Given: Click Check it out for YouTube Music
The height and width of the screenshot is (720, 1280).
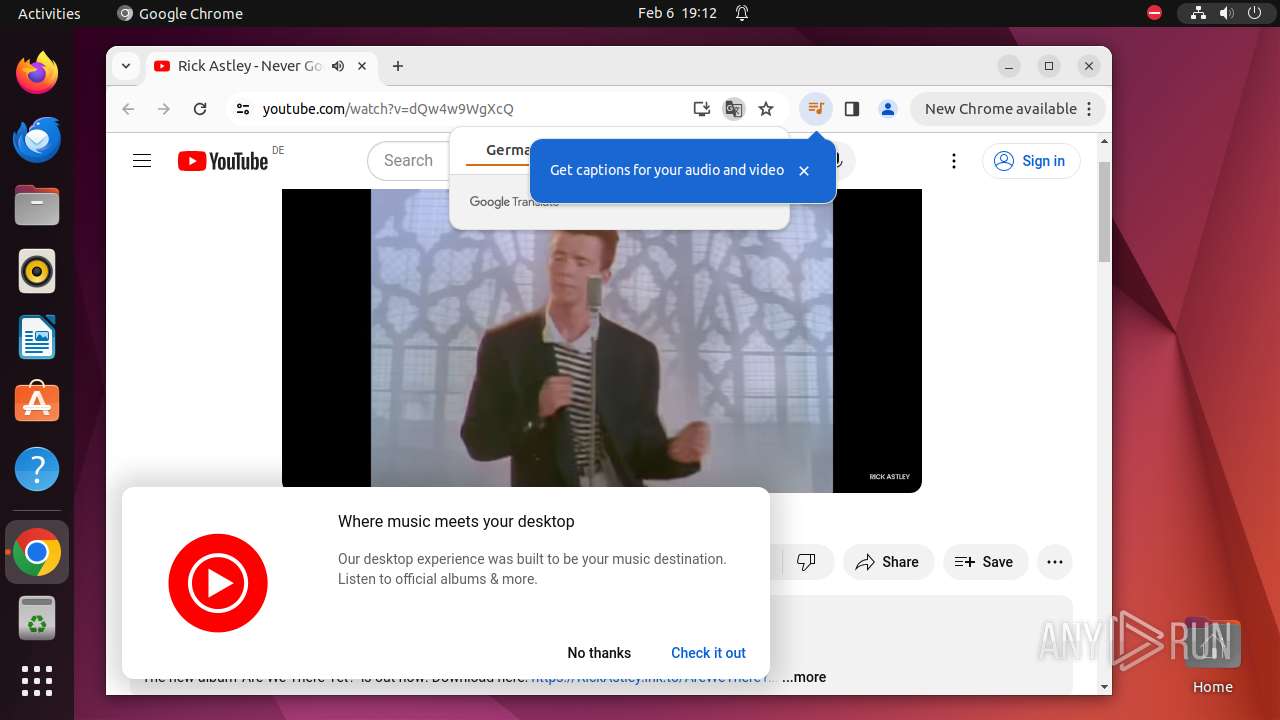Looking at the screenshot, I should [708, 653].
